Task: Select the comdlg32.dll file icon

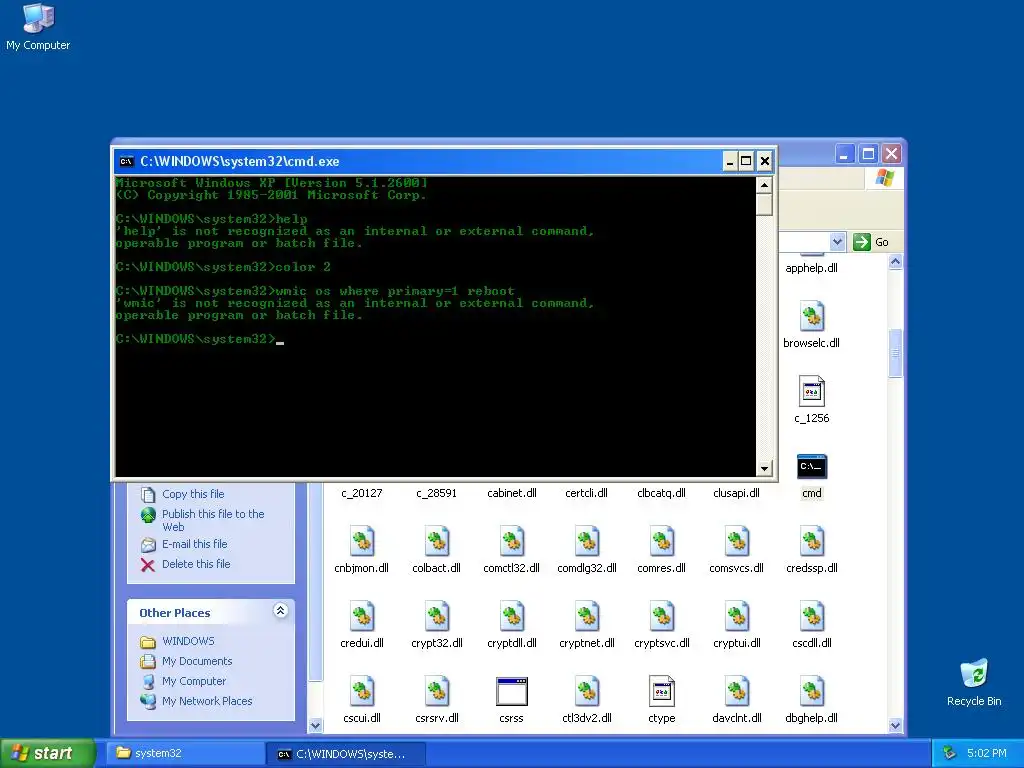Action: [586, 542]
